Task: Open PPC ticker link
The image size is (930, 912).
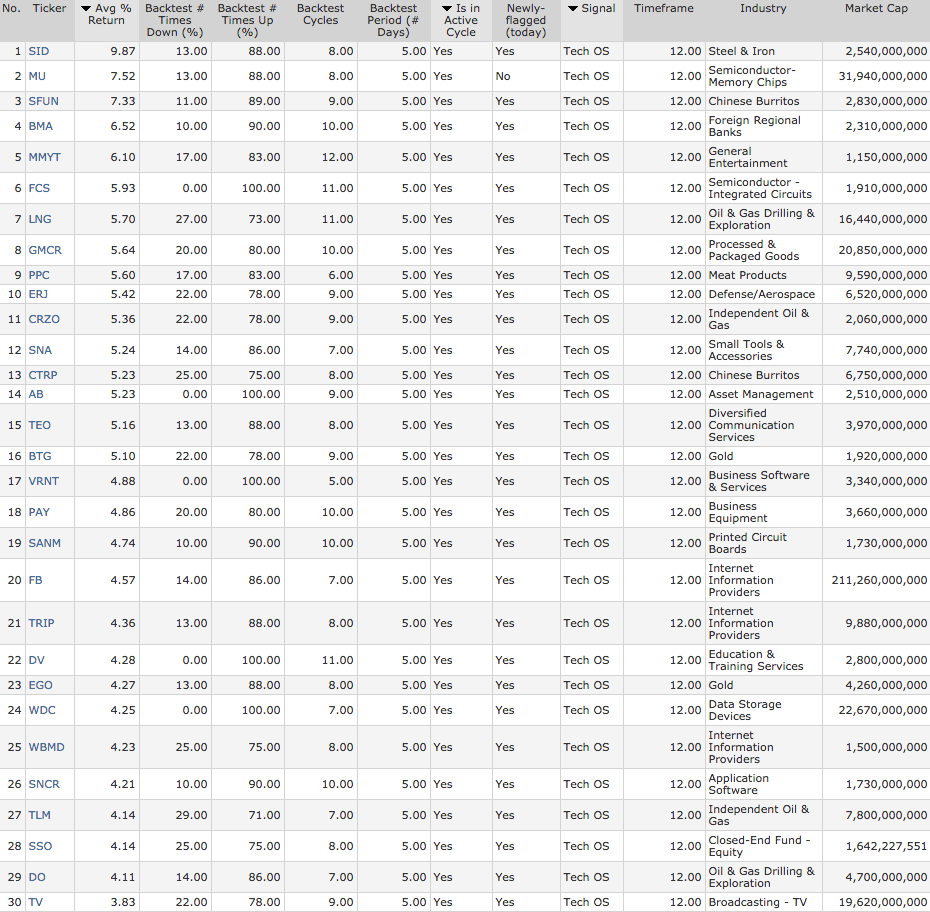Action: point(39,275)
